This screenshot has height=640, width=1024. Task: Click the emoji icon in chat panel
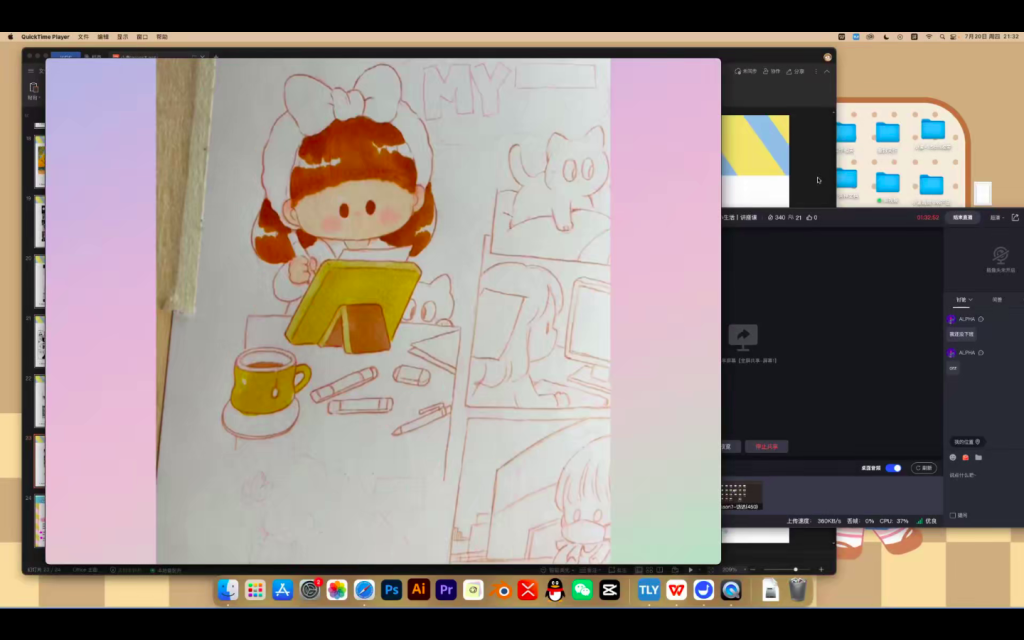[953, 457]
